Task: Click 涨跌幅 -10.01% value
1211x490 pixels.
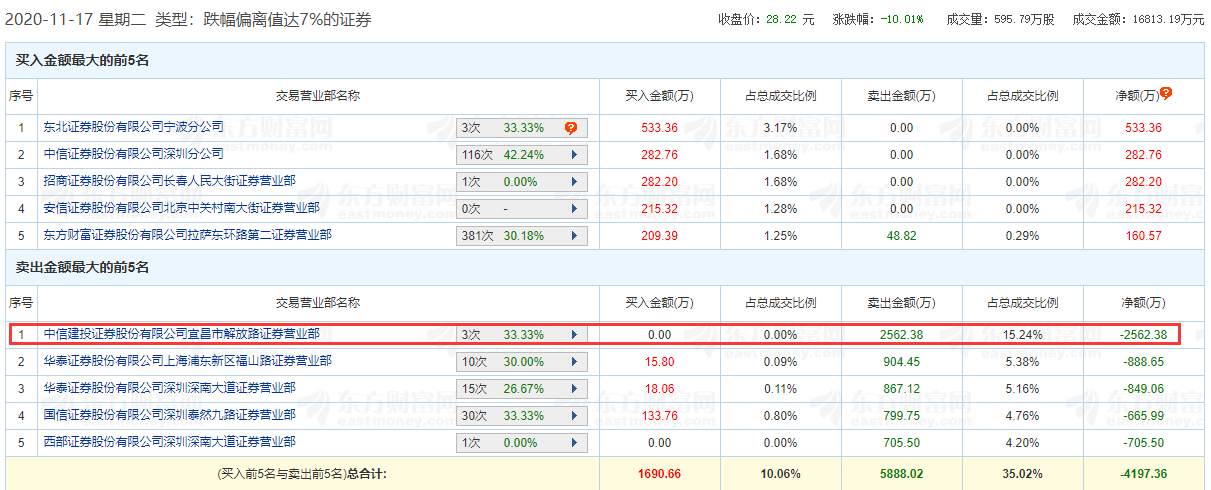Action: (902, 19)
